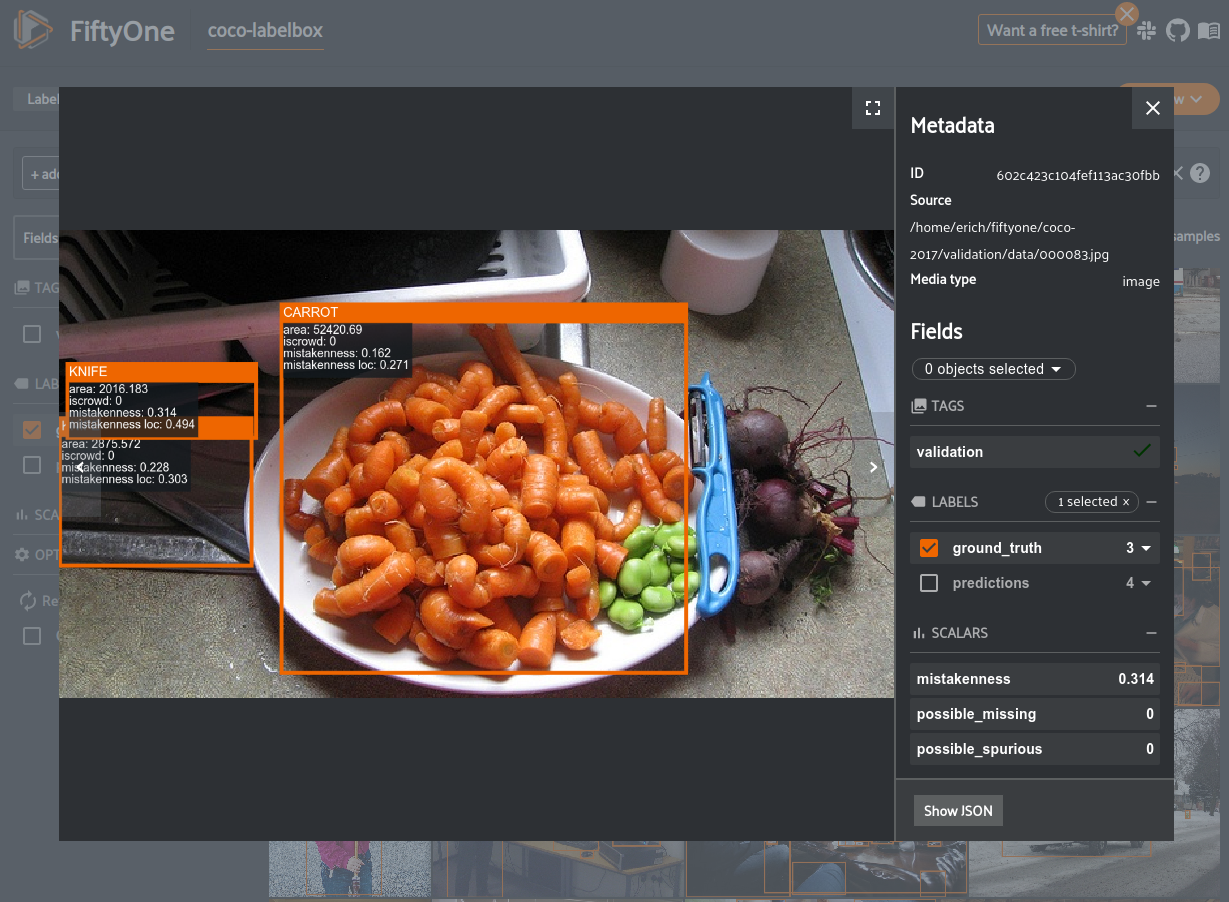Collapse the LABELS section
The height and width of the screenshot is (902, 1229).
[x=1151, y=502]
